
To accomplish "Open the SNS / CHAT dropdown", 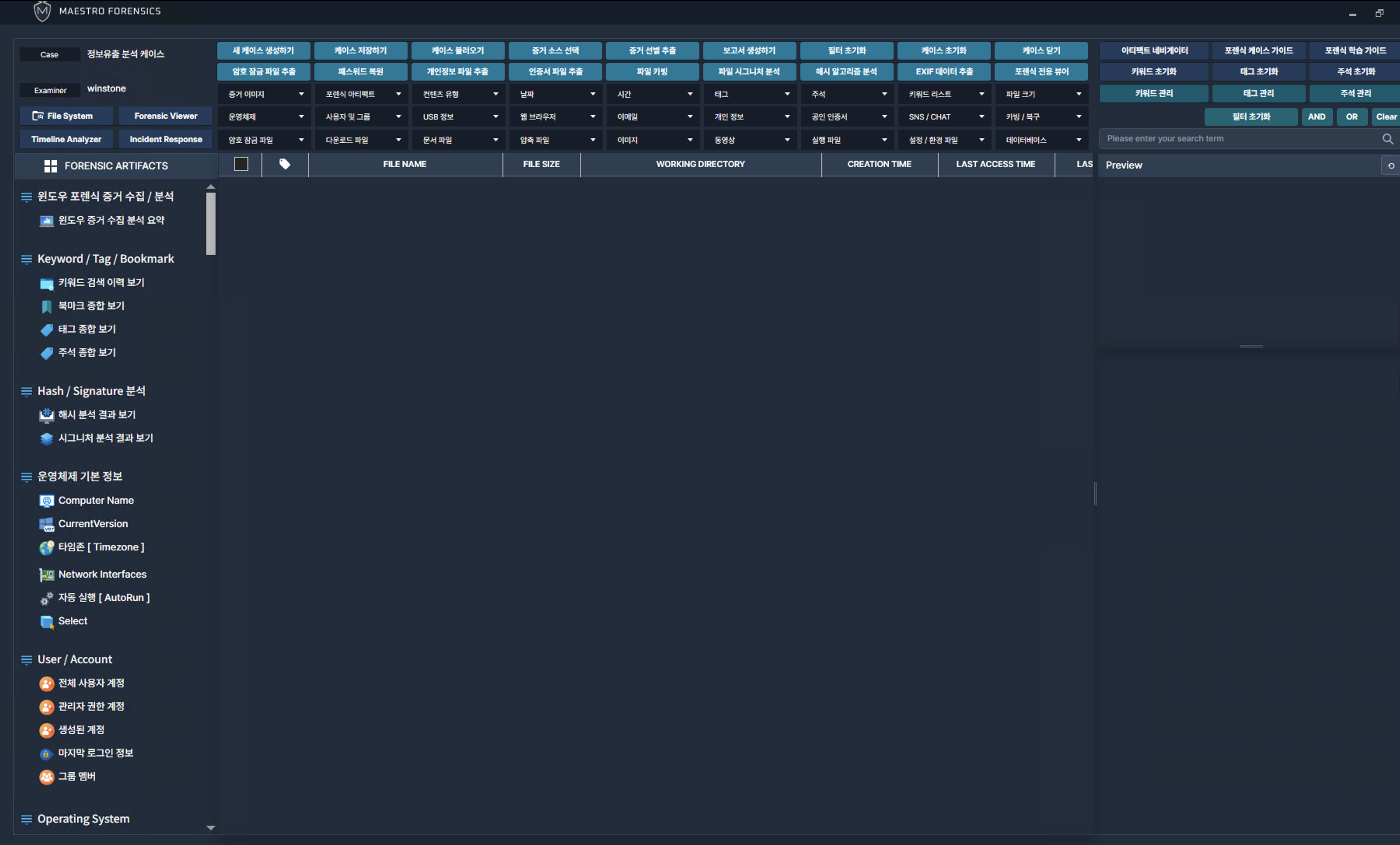I will pyautogui.click(x=945, y=117).
